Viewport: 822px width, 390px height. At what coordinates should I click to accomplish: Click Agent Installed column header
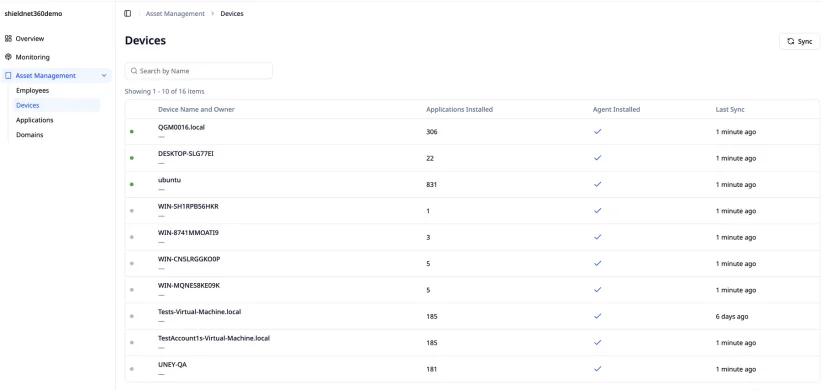pos(616,110)
